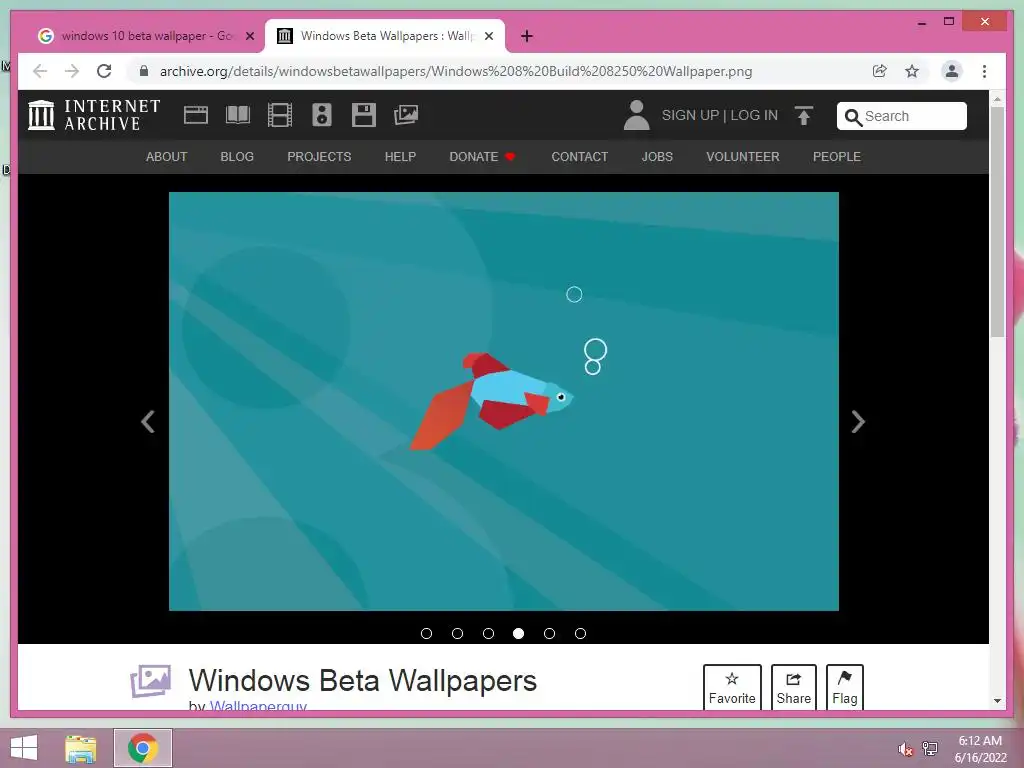The width and height of the screenshot is (1024, 768).
Task: Click the Flag button
Action: pos(844,687)
